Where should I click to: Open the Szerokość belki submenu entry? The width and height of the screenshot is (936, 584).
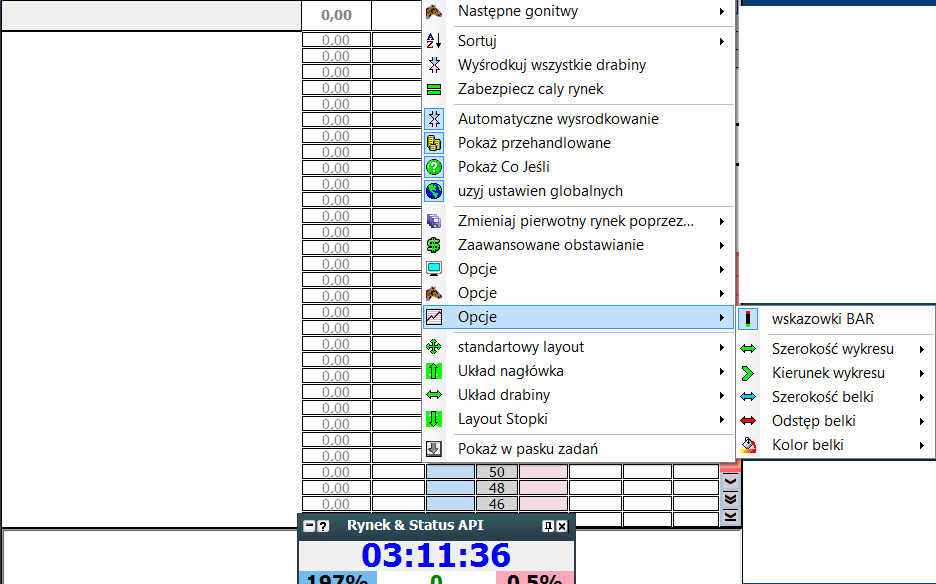coord(836,397)
